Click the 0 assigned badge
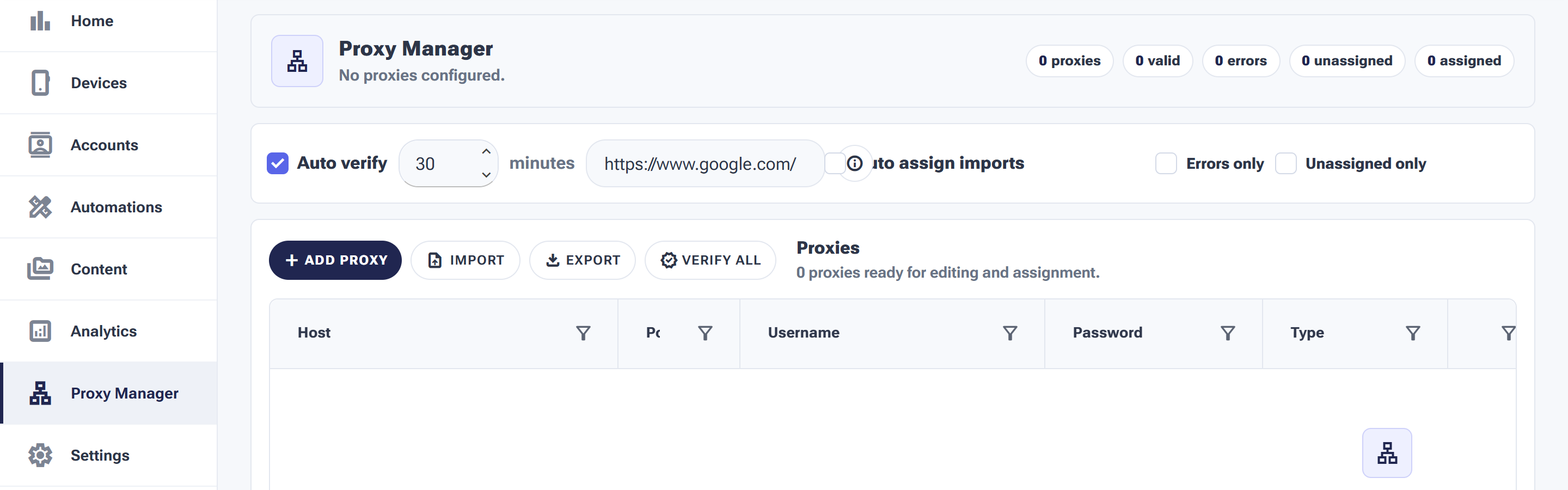1568x490 pixels. (1464, 61)
